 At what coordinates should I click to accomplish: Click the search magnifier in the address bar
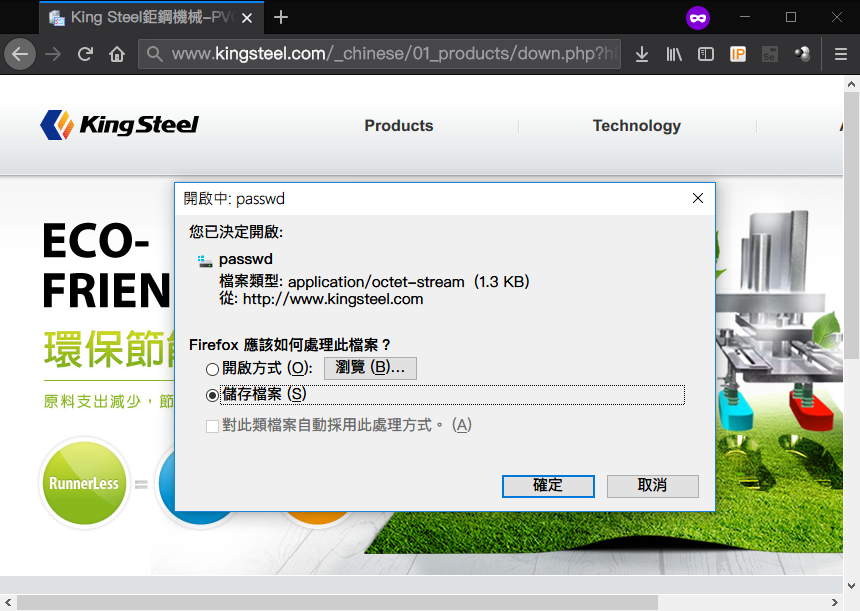pos(155,54)
